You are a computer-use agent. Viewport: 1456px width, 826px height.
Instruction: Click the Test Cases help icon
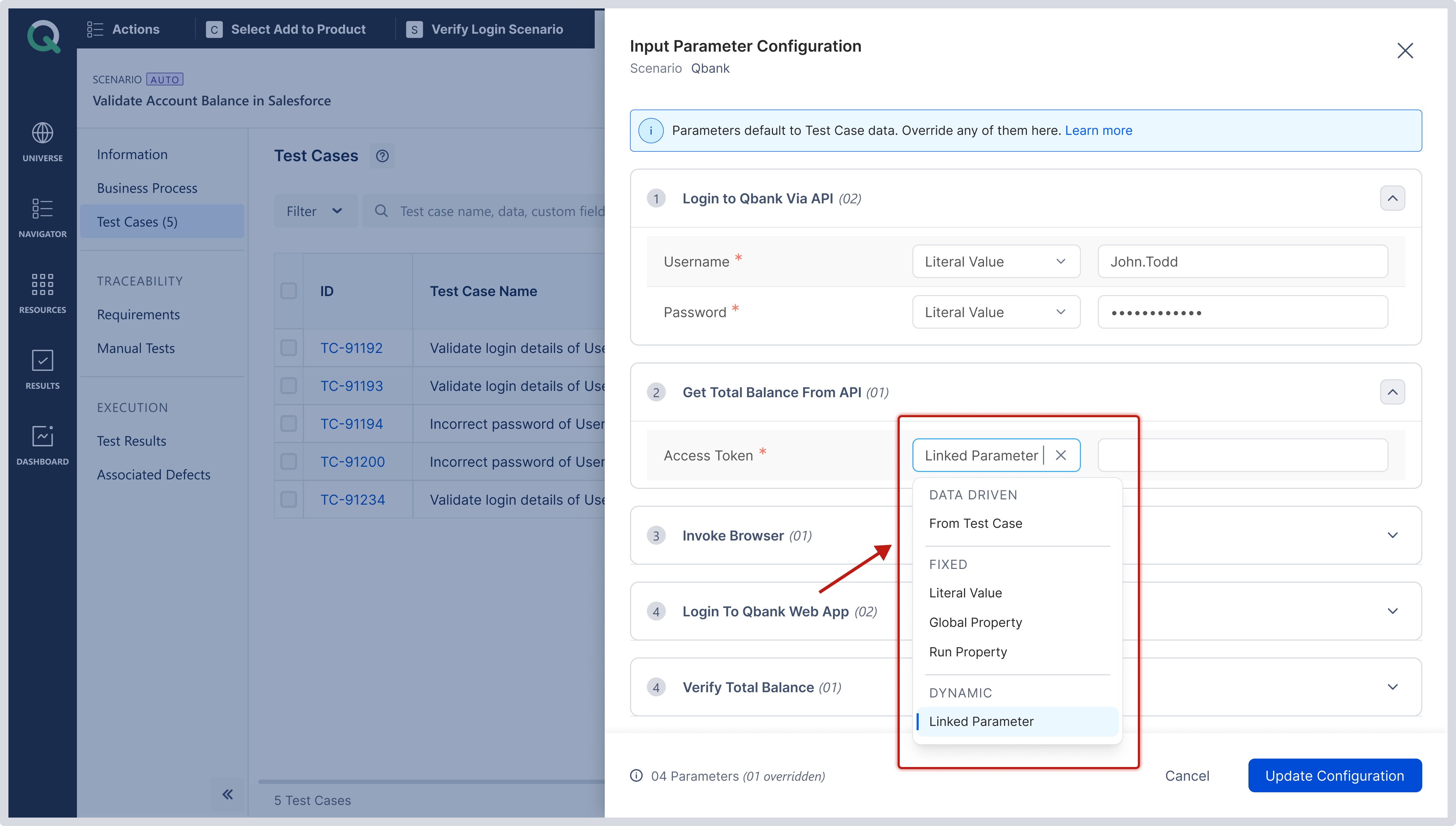382,156
